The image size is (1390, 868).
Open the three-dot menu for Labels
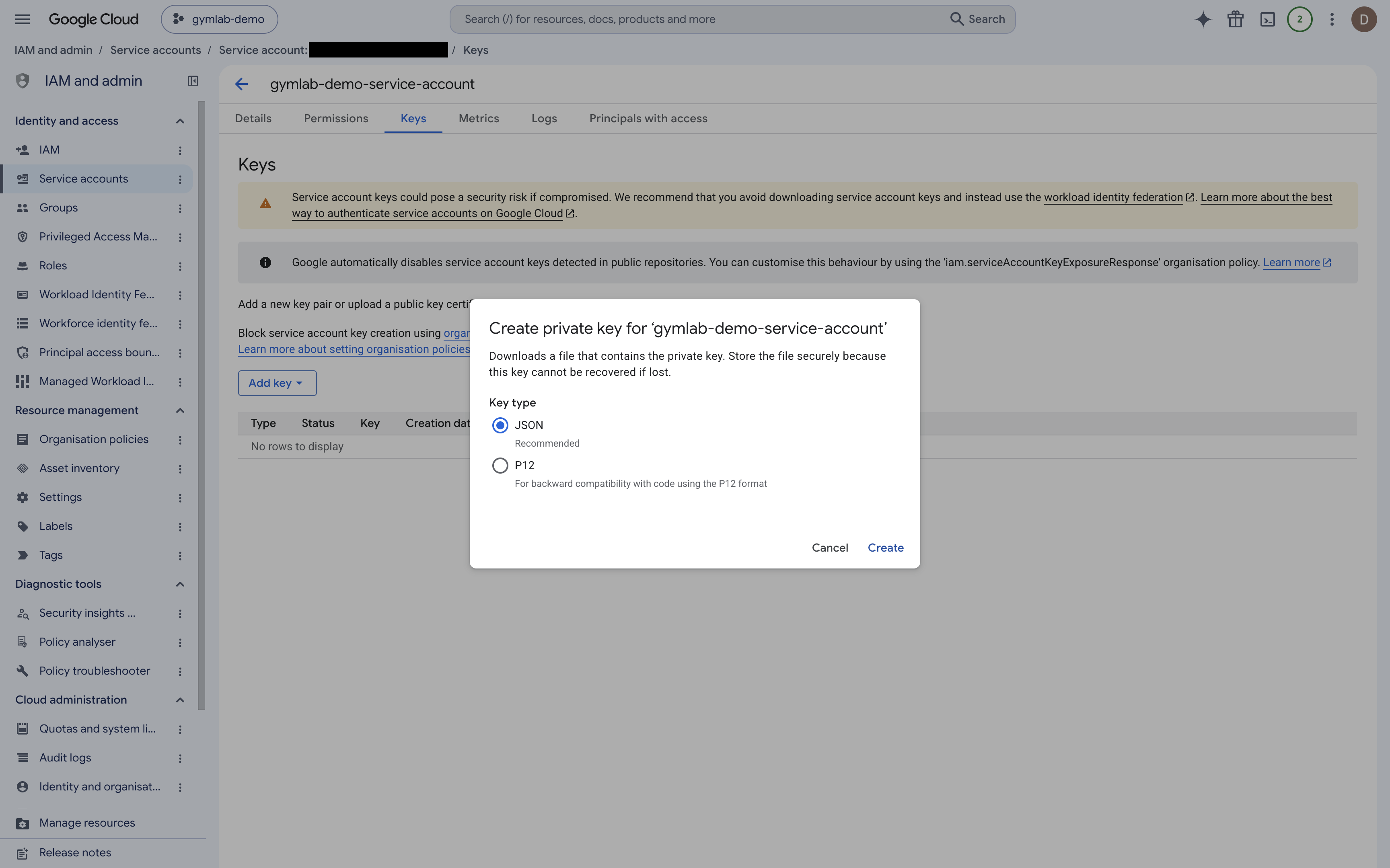(x=180, y=526)
